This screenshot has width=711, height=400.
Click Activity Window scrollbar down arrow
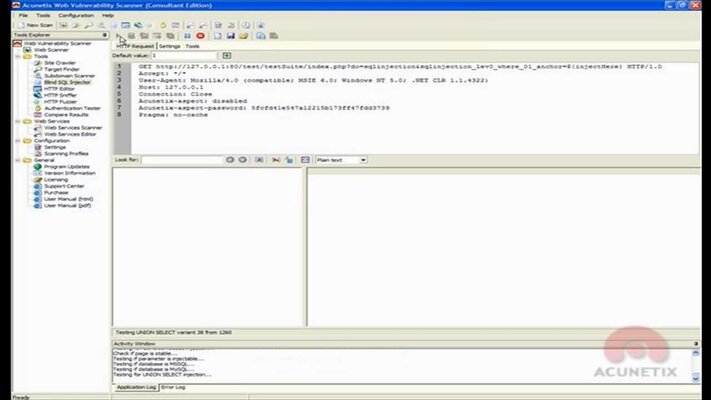pos(696,378)
